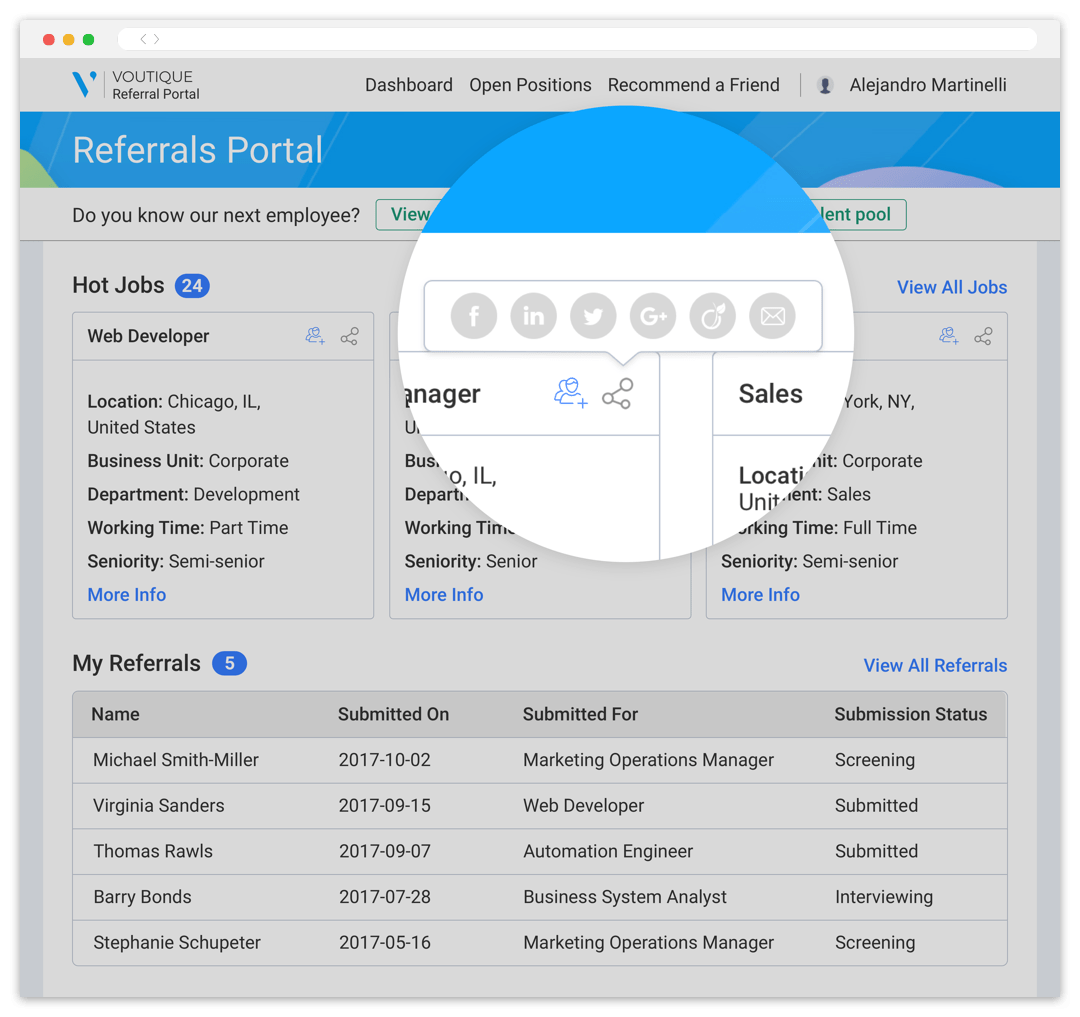
Task: Select the Virginia Sanders referral name
Action: tap(159, 806)
